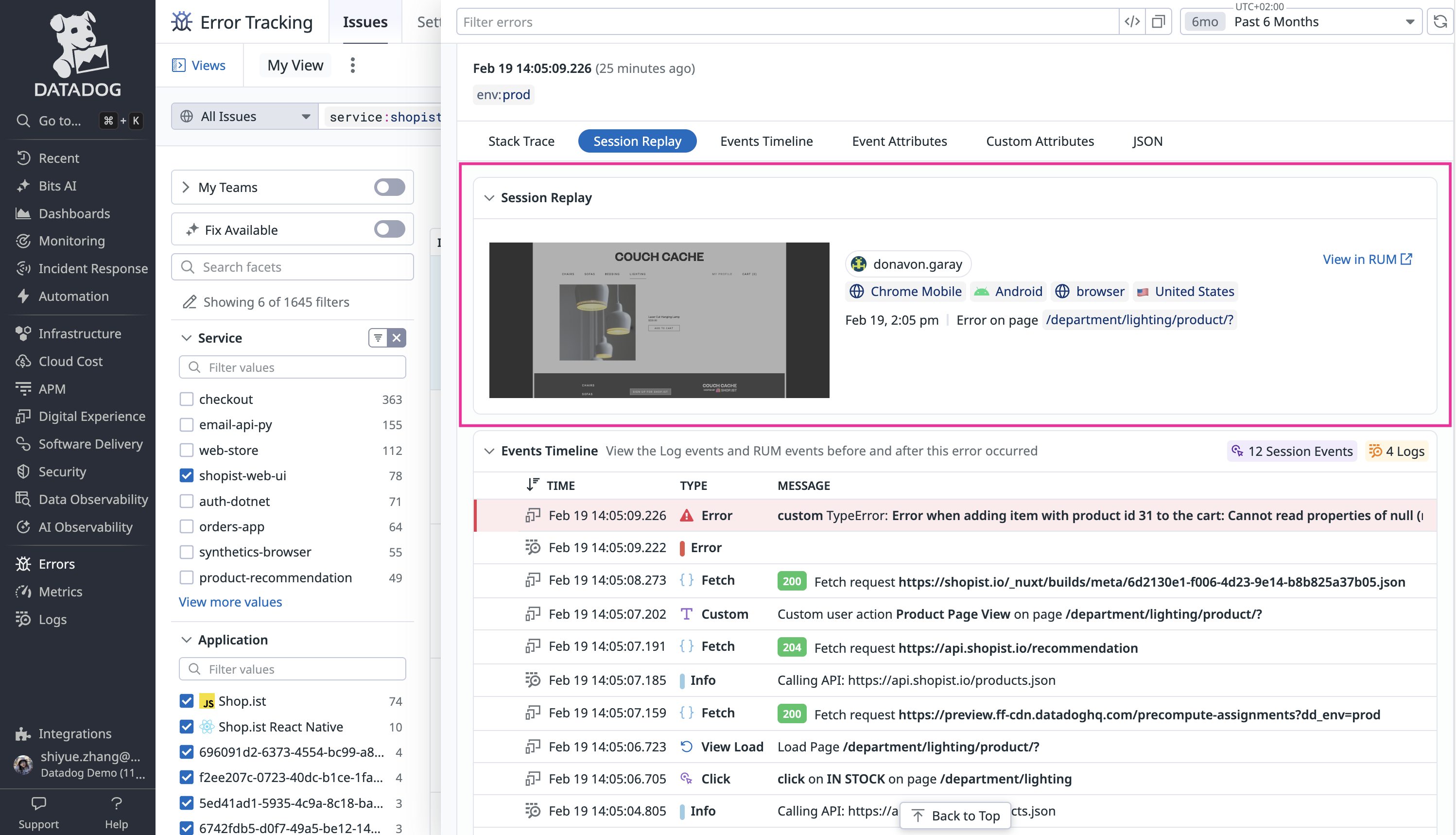Click the Back to Top button
The height and width of the screenshot is (835, 1456).
point(955,815)
